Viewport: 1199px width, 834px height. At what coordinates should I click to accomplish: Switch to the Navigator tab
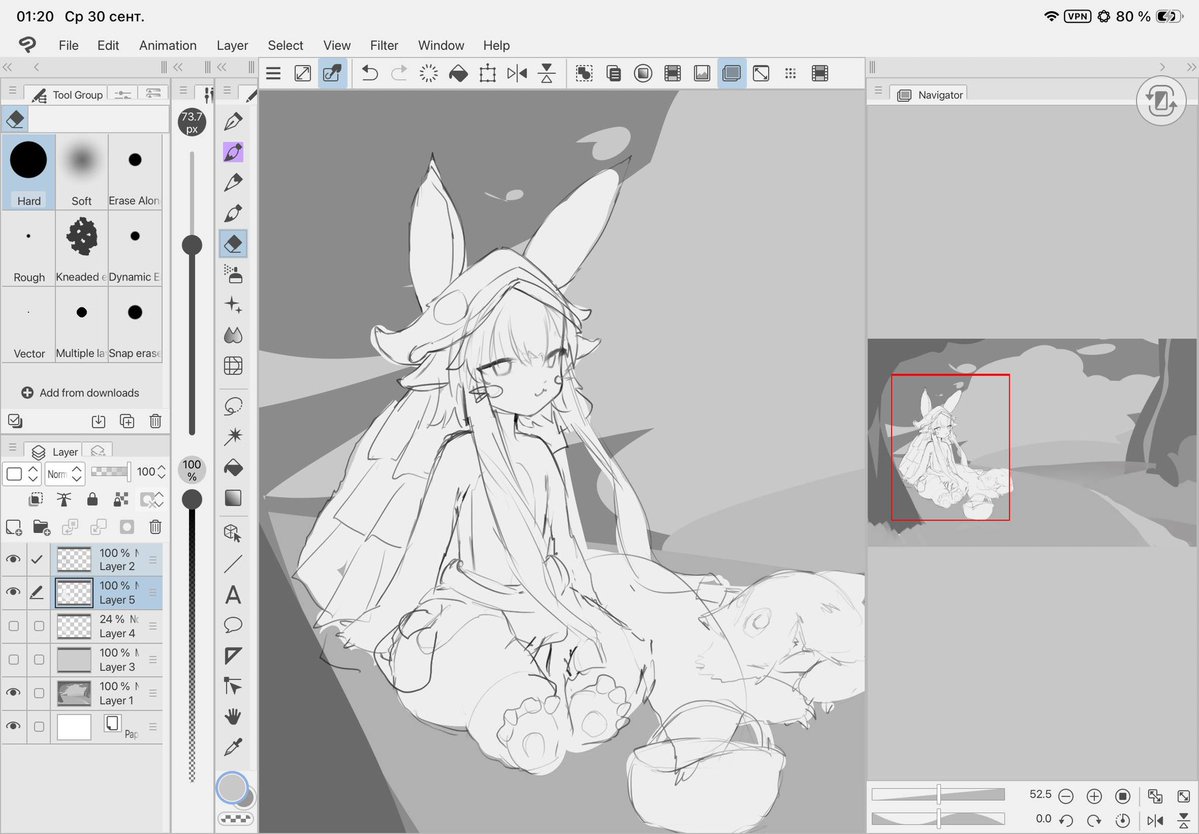(x=931, y=95)
